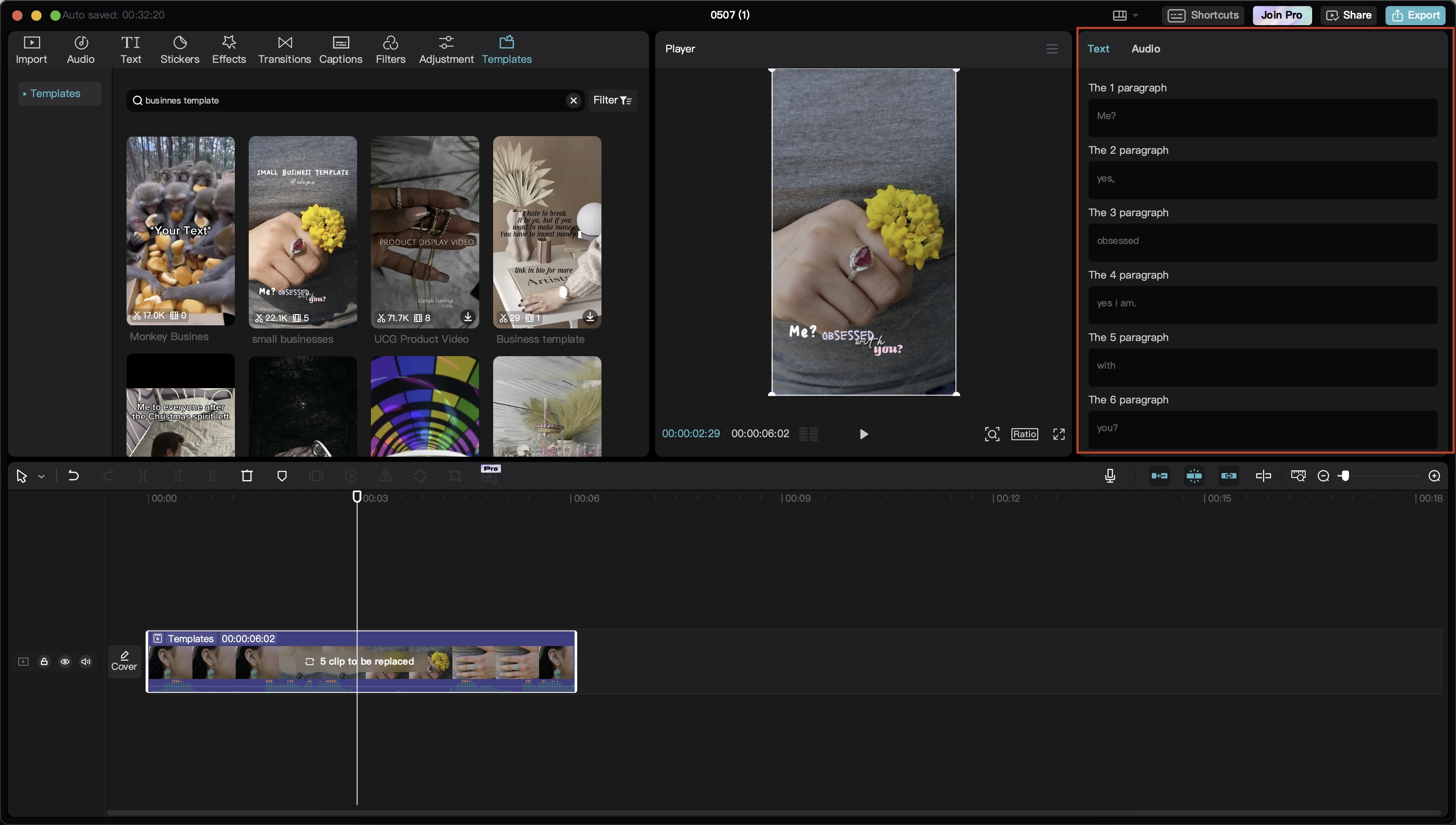
Task: Toggle track visibility eye icon
Action: tap(65, 662)
